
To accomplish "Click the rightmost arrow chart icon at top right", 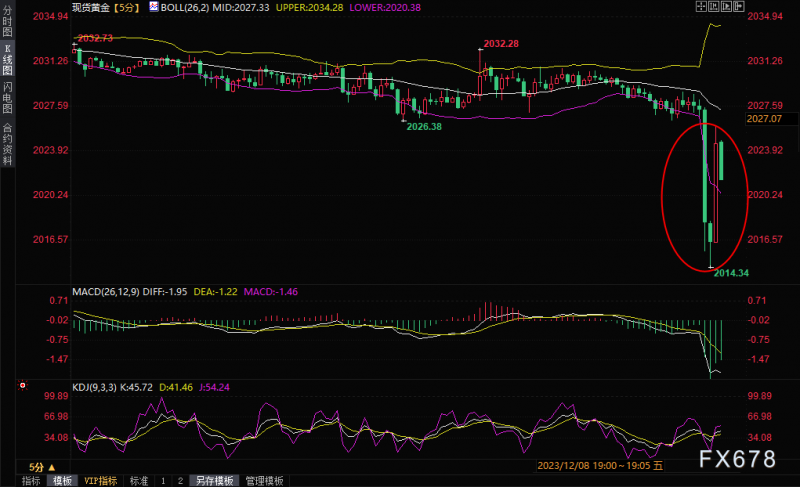I will coord(738,7).
